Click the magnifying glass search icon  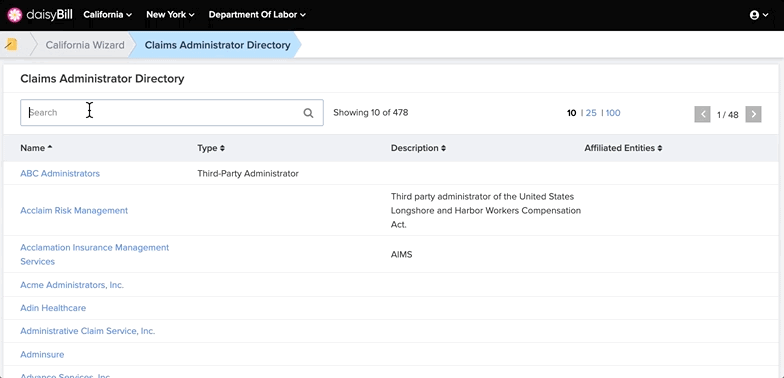point(308,113)
